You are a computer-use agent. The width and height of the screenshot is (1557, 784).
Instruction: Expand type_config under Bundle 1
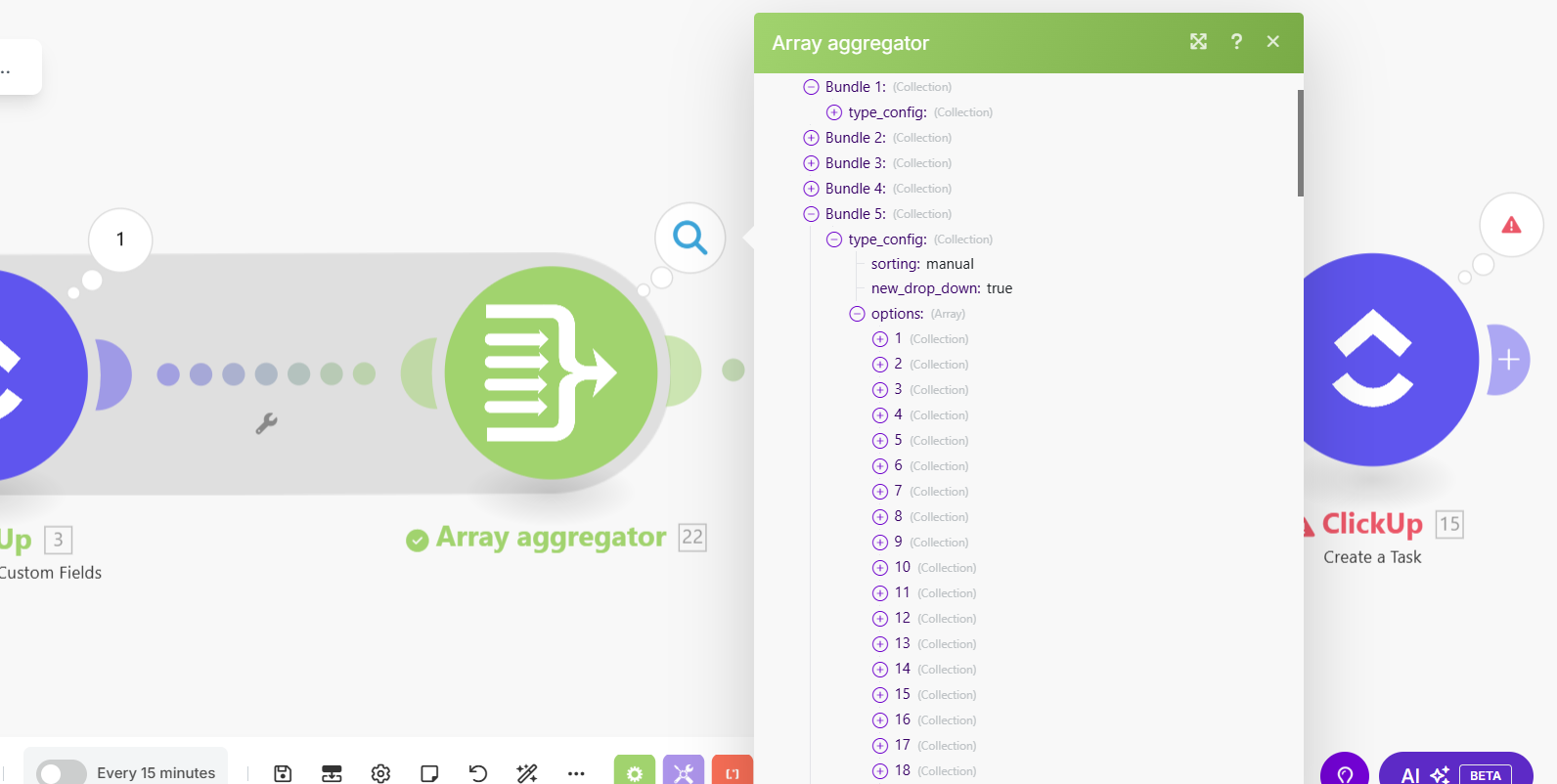834,112
